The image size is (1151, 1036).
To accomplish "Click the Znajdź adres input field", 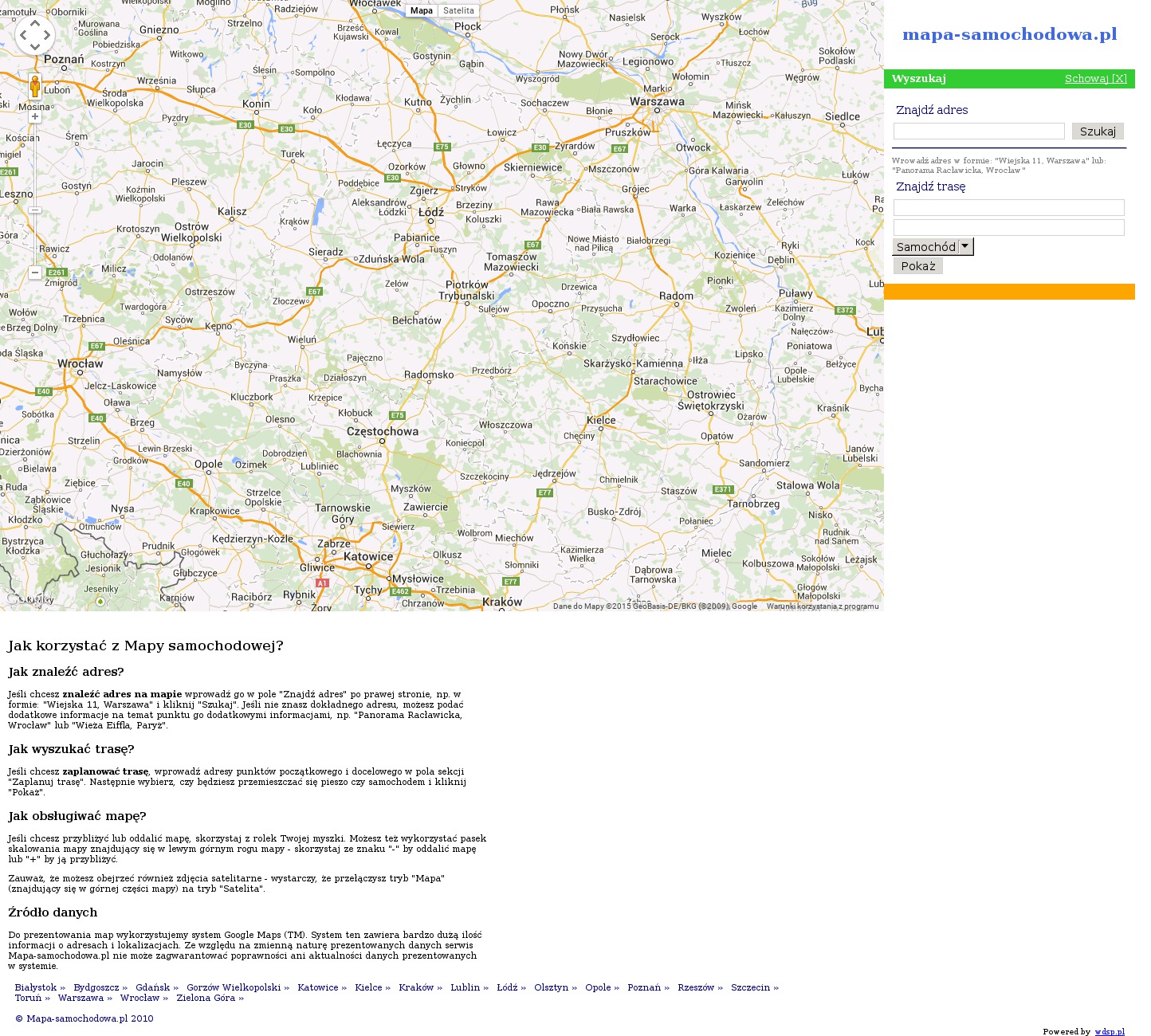I will pyautogui.click(x=979, y=131).
